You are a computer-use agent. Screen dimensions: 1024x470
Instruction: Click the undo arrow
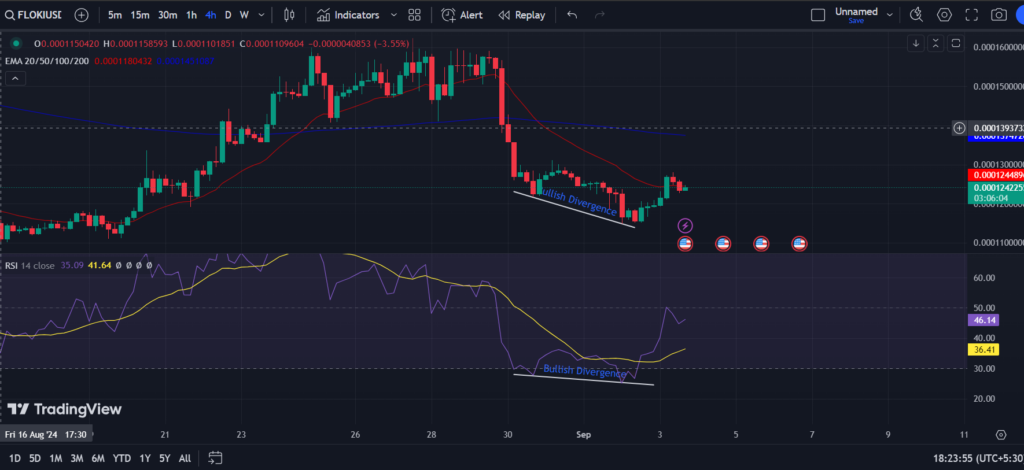click(572, 14)
